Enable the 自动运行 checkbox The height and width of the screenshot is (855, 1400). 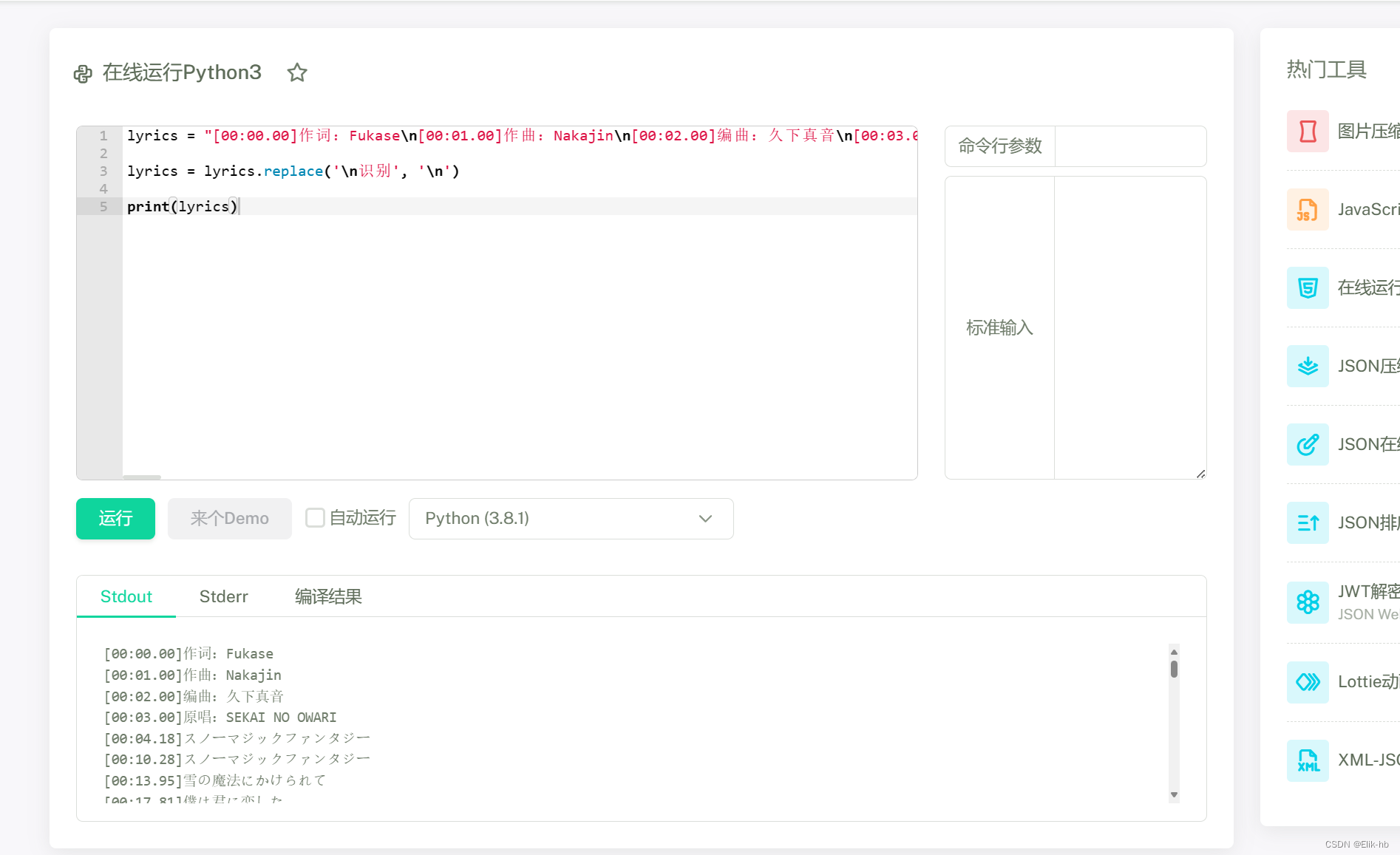click(315, 518)
